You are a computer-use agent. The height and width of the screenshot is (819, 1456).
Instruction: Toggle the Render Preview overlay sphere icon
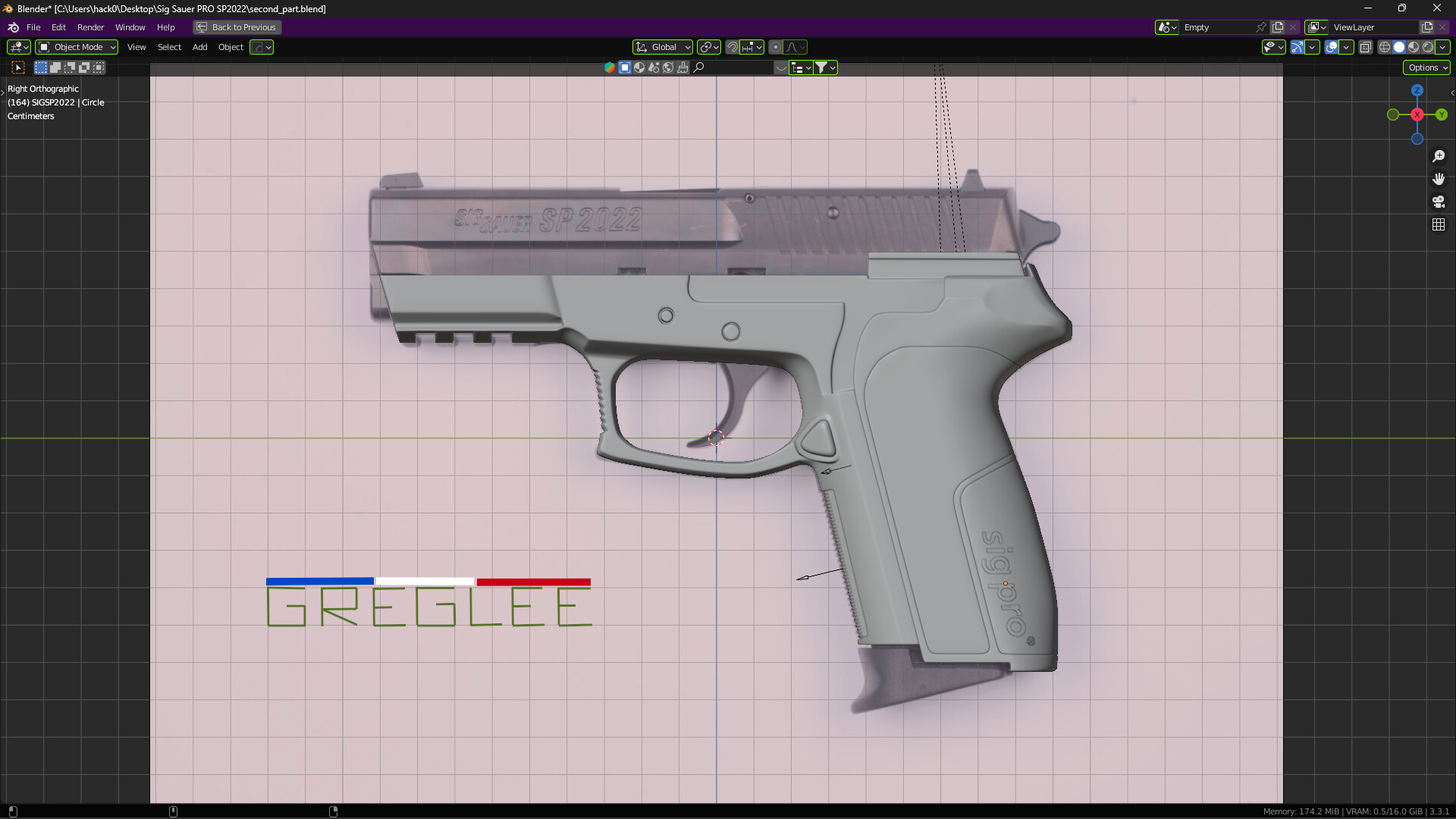click(x=639, y=67)
